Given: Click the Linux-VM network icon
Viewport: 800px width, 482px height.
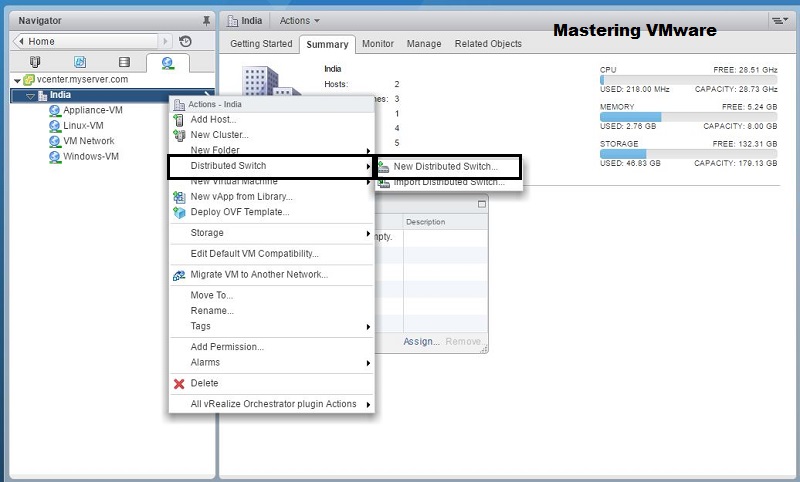Looking at the screenshot, I should 55,126.
